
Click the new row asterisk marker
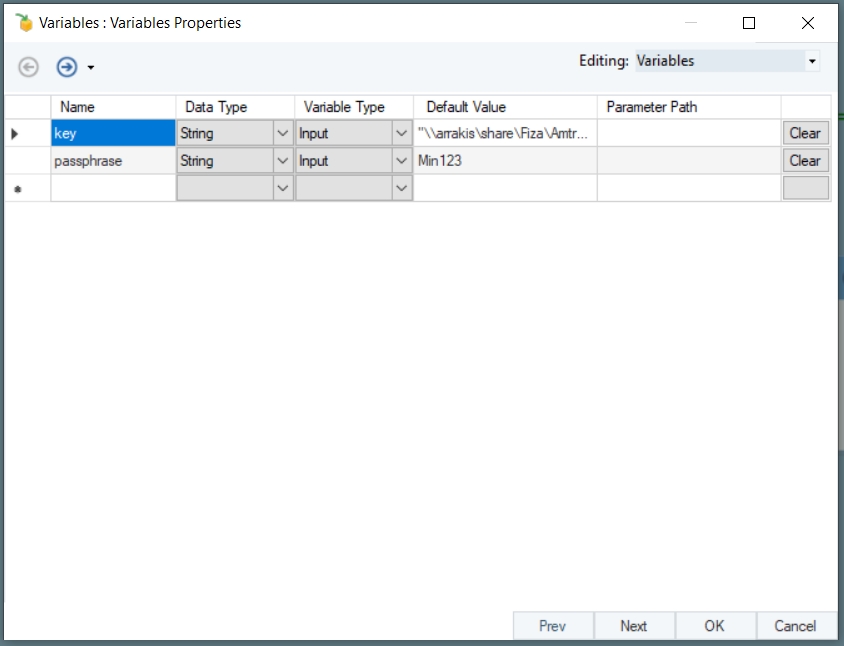coord(15,188)
